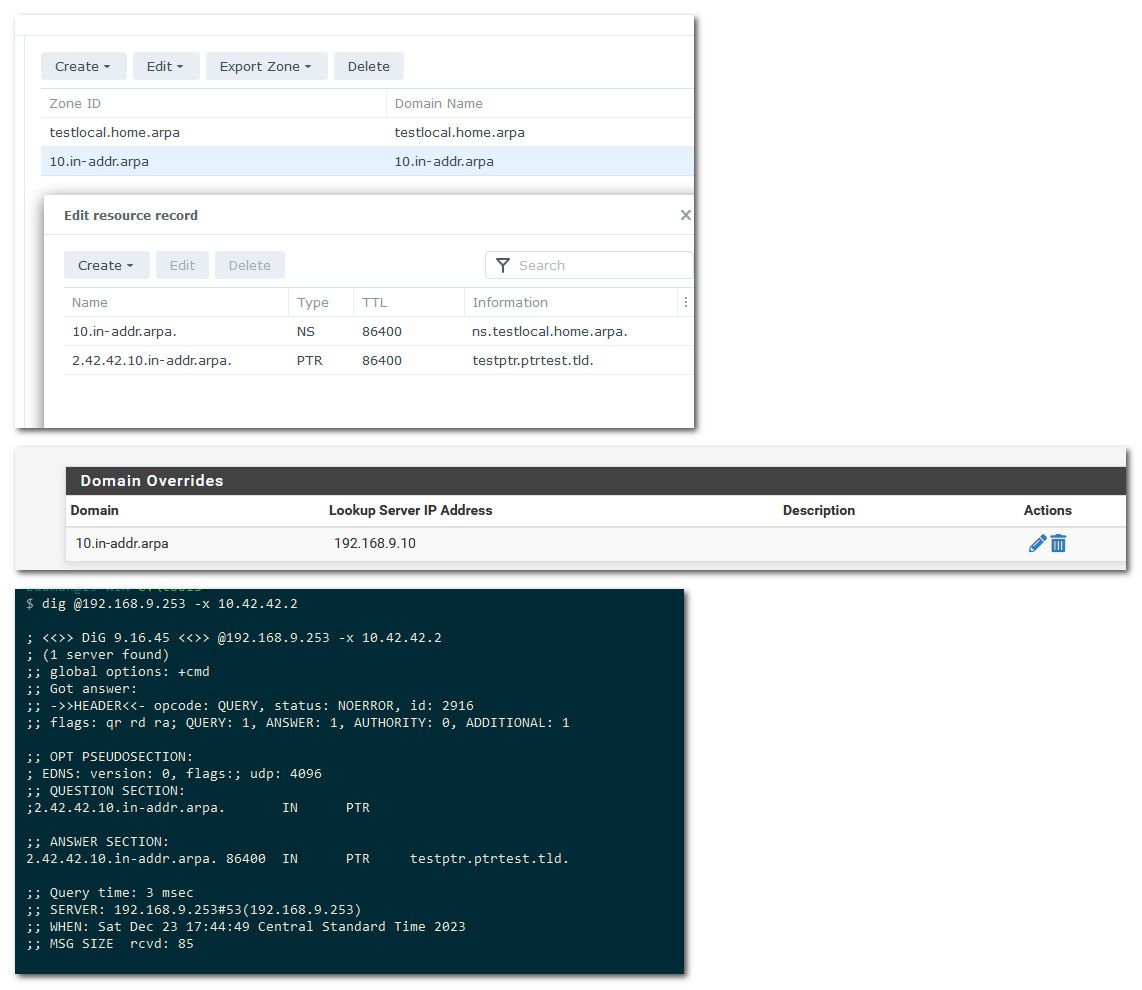1142x990 pixels.
Task: Click the ANSWER SECTION line in terminal
Action: [x=98, y=841]
